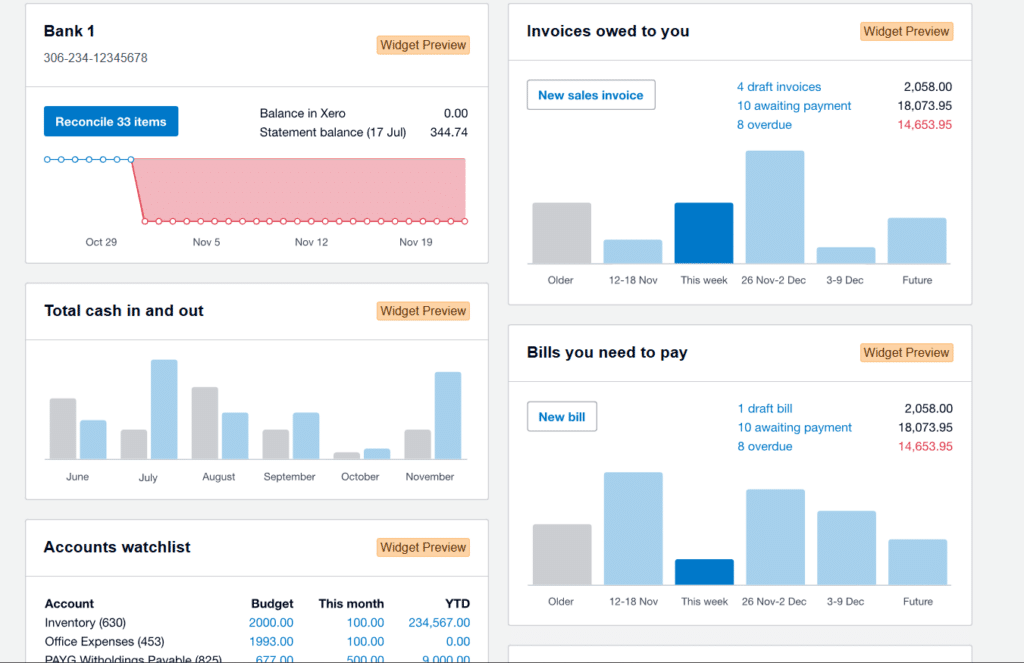Show the 8 overdue invoices
This screenshot has height=663, width=1024.
(764, 124)
